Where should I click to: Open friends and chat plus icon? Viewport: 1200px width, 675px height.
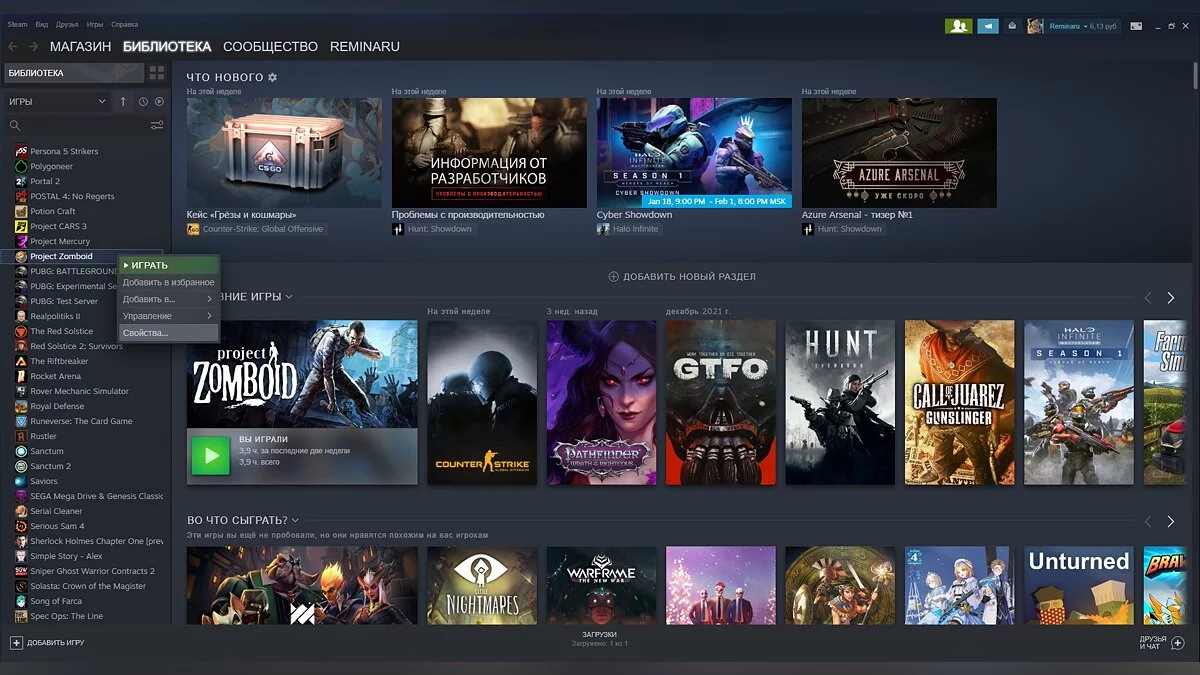tap(1177, 642)
